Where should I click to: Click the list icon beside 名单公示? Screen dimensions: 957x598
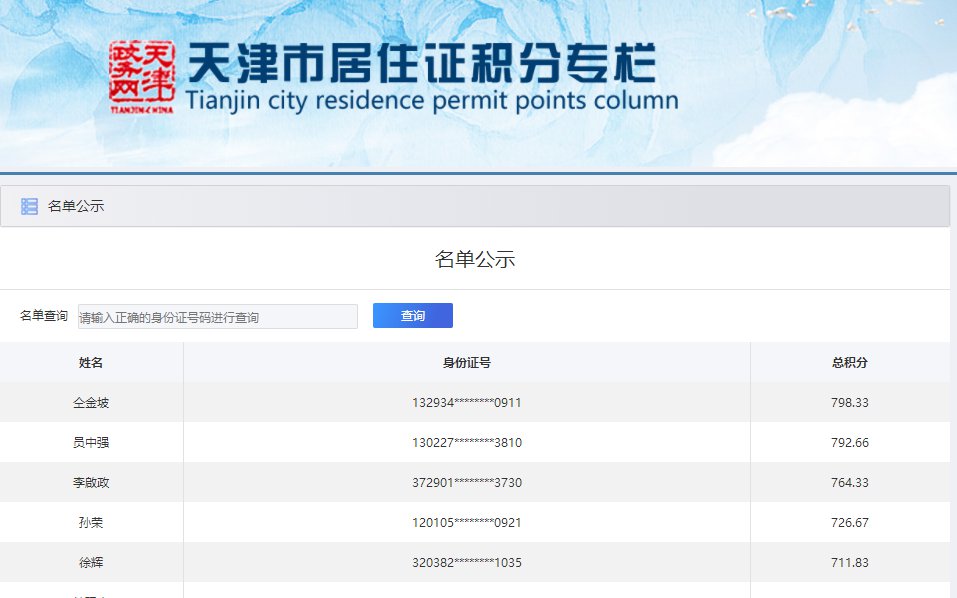(29, 206)
